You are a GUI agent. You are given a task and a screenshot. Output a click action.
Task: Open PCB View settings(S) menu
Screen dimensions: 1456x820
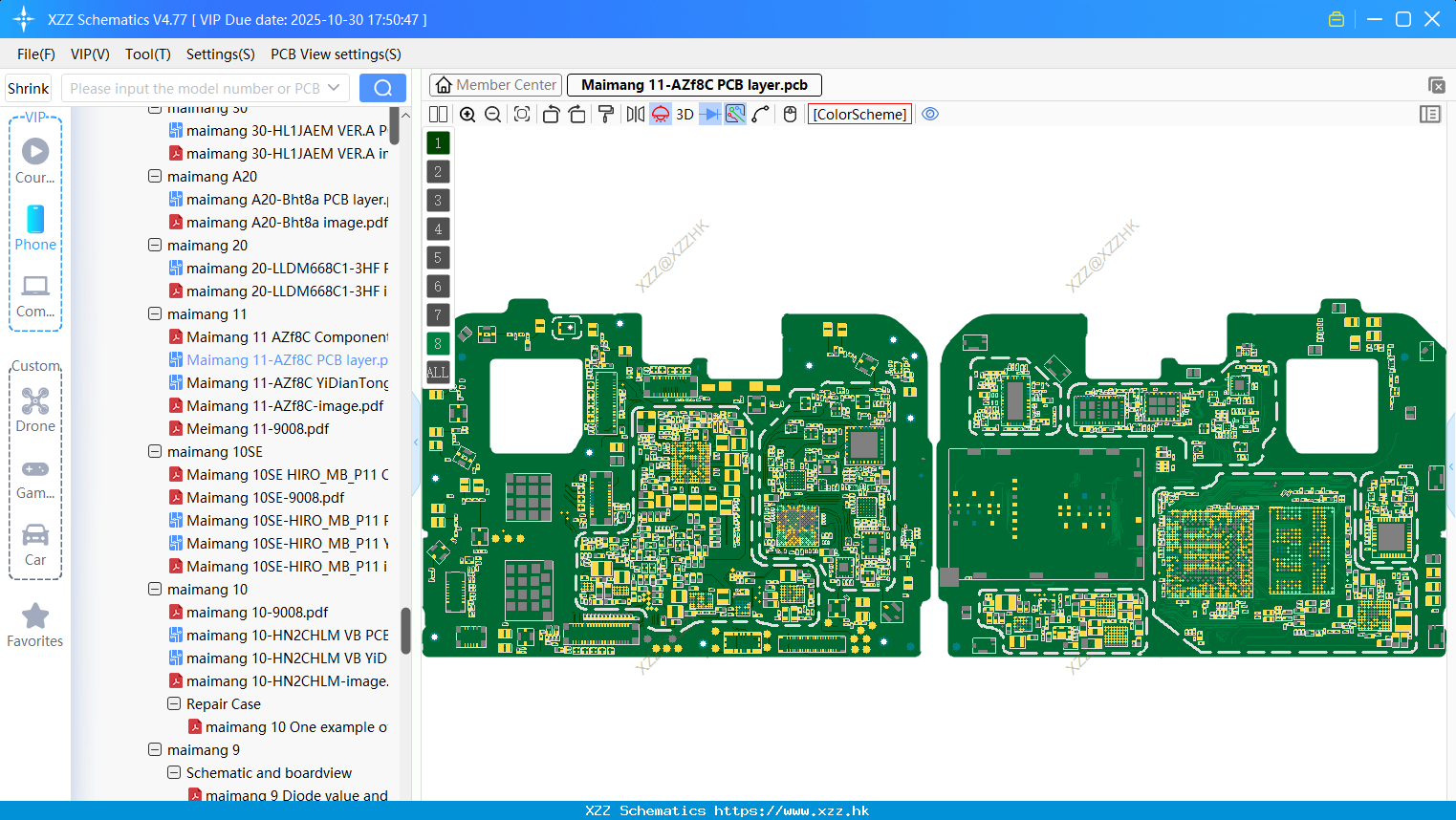pos(336,54)
